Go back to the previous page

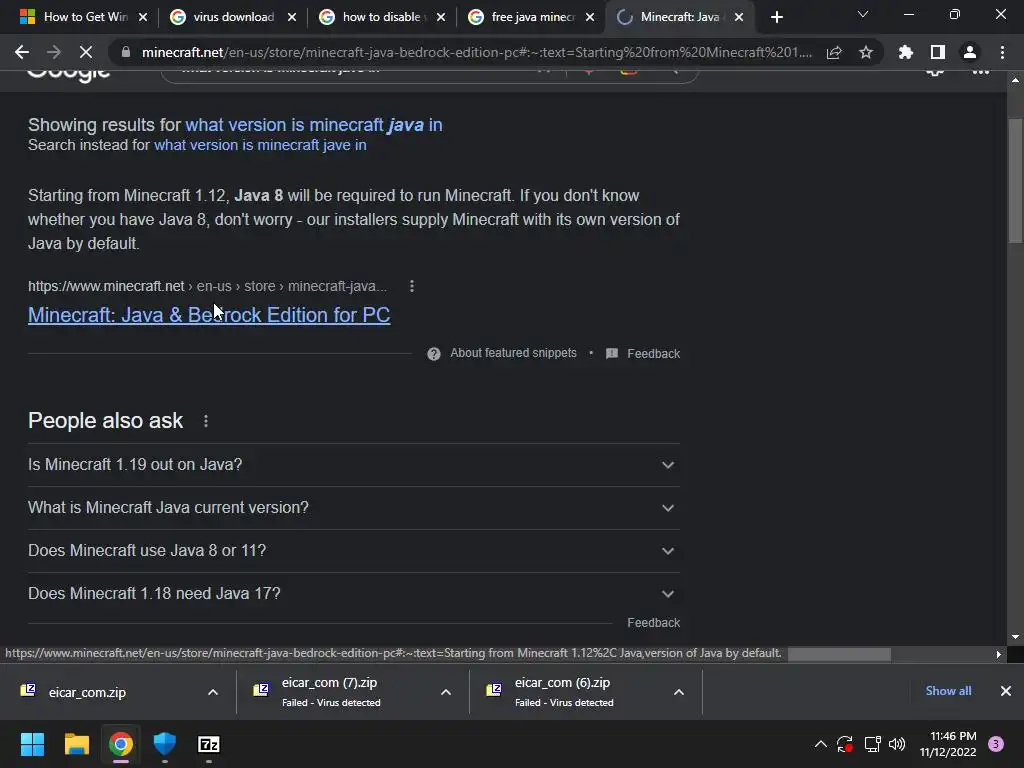point(22,52)
